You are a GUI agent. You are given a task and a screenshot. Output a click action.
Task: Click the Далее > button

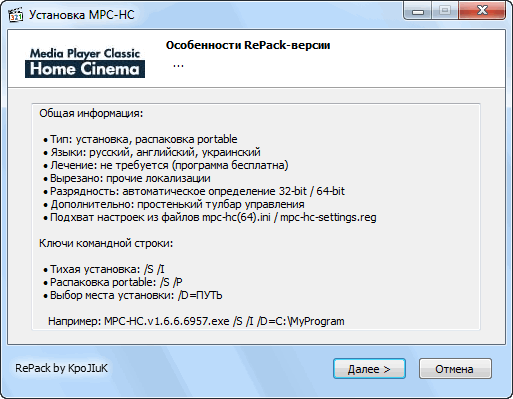click(369, 369)
